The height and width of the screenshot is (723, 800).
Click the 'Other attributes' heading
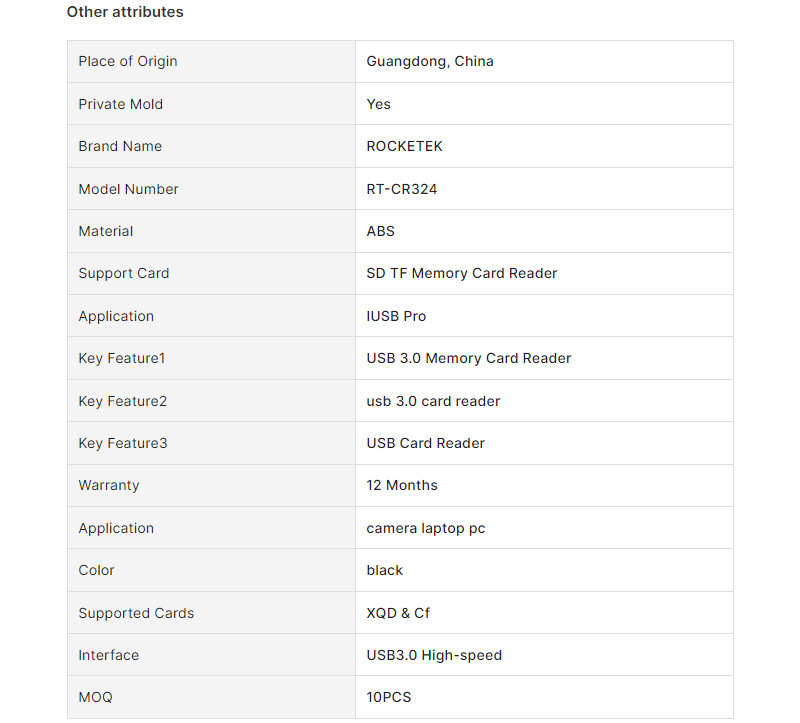coord(125,12)
